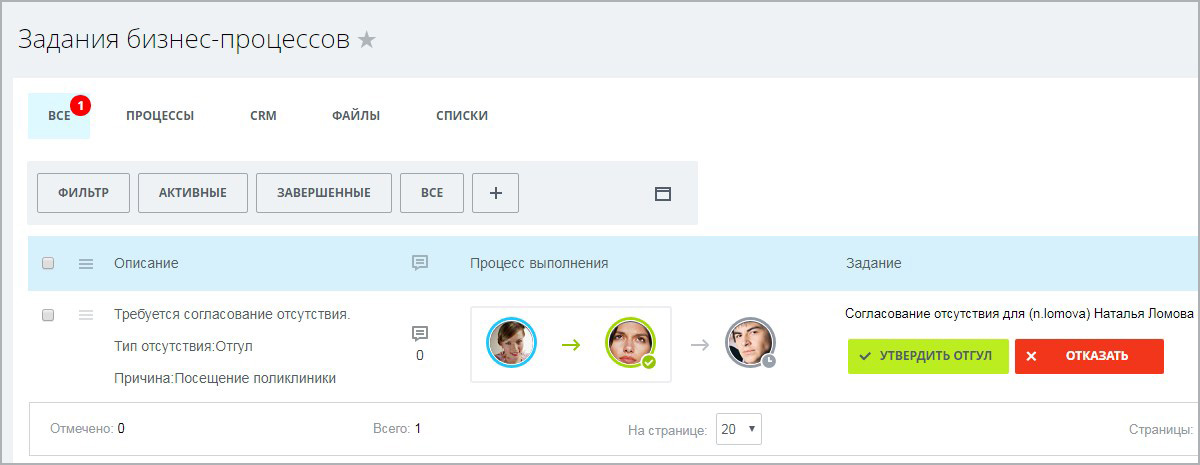The width and height of the screenshot is (1200, 465).
Task: Switch to the Процессы tab
Action: point(160,116)
